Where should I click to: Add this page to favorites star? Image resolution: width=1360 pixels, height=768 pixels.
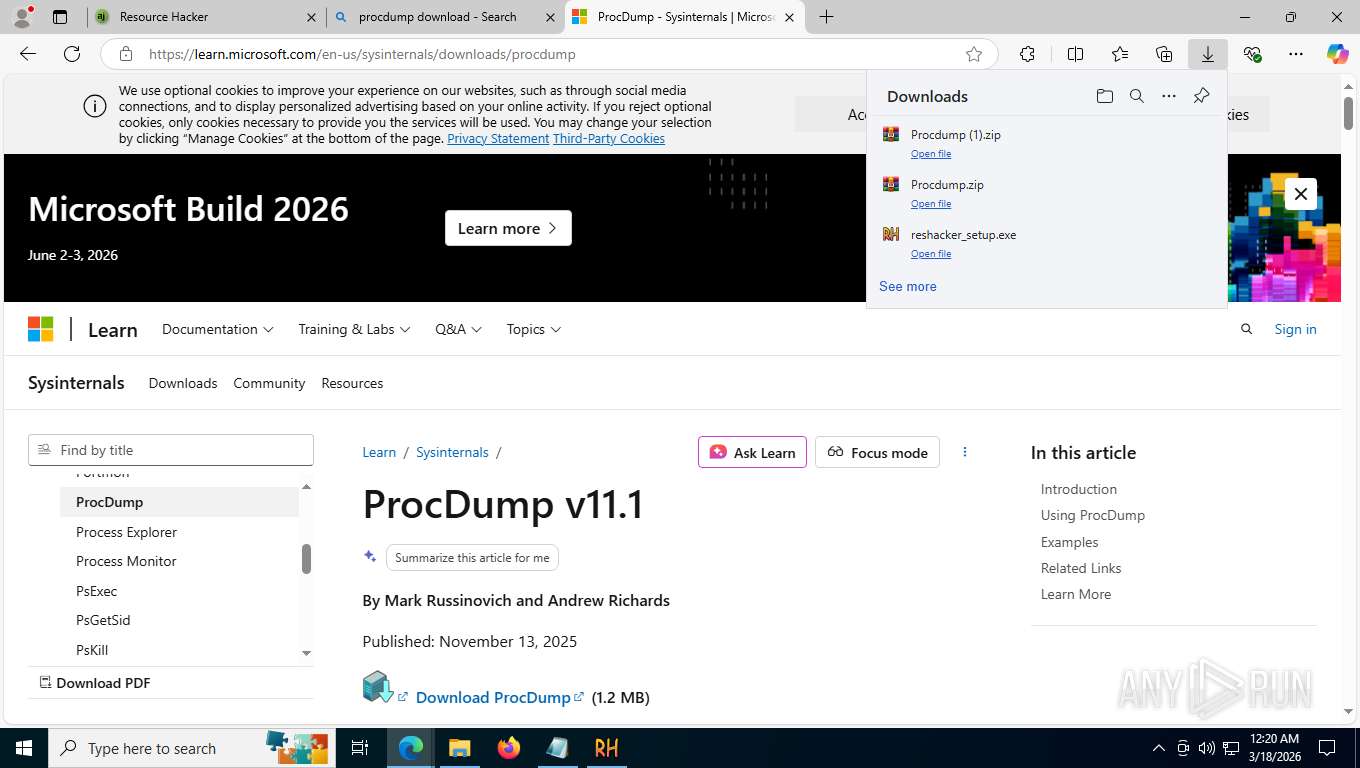click(974, 54)
